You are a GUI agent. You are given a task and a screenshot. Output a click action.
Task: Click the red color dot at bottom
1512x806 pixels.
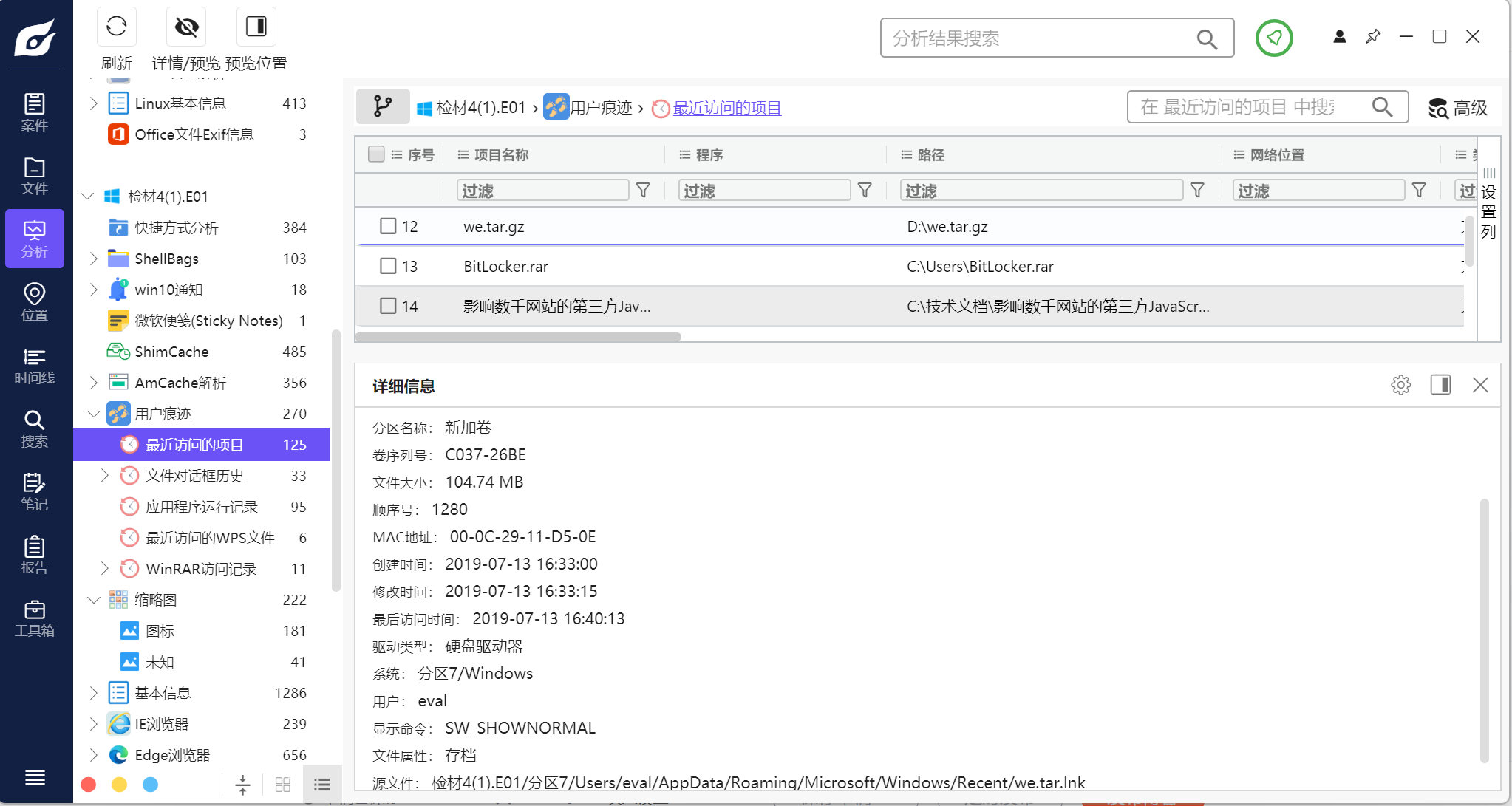point(89,785)
